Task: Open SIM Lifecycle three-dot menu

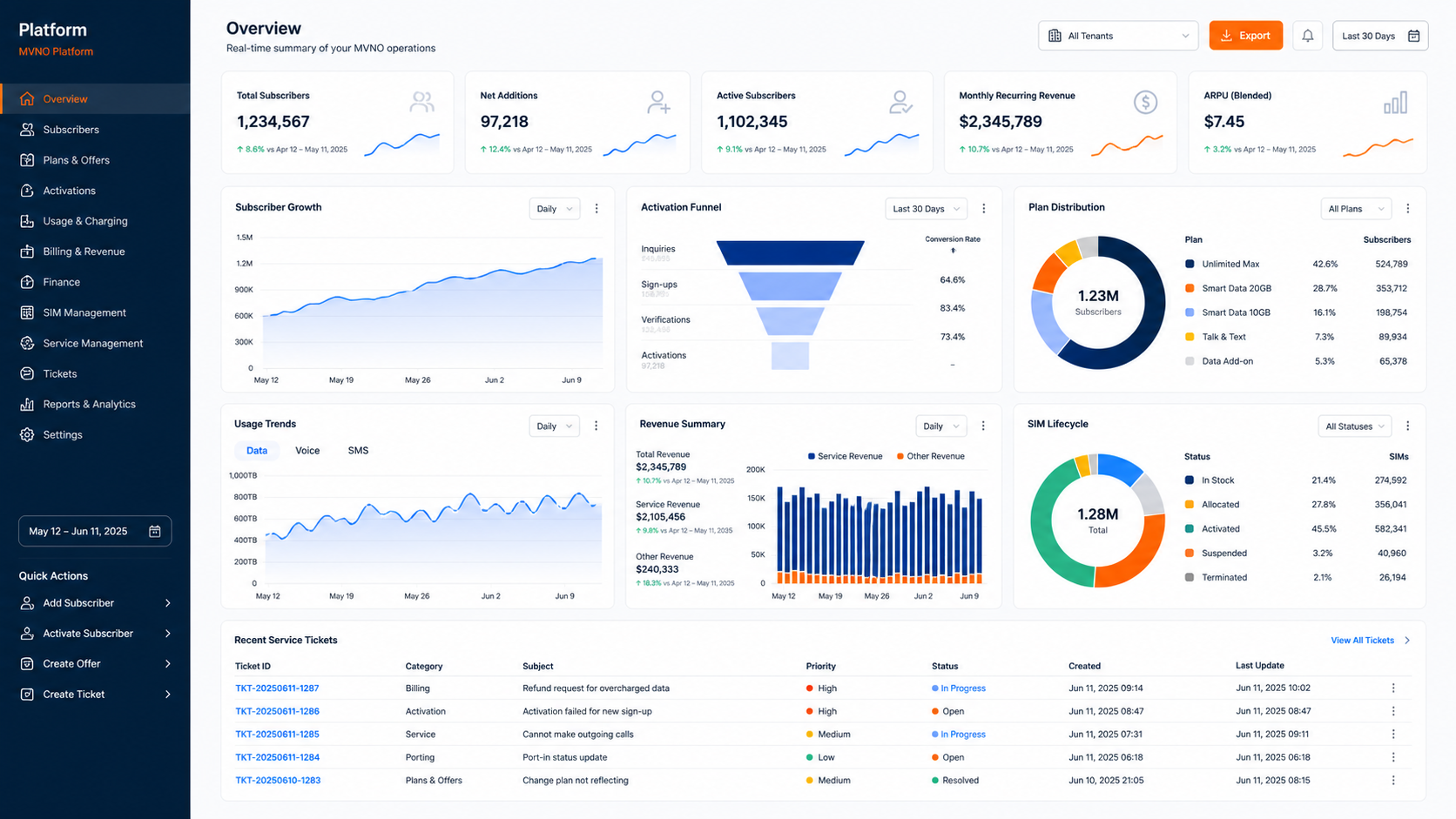Action: (x=1407, y=426)
